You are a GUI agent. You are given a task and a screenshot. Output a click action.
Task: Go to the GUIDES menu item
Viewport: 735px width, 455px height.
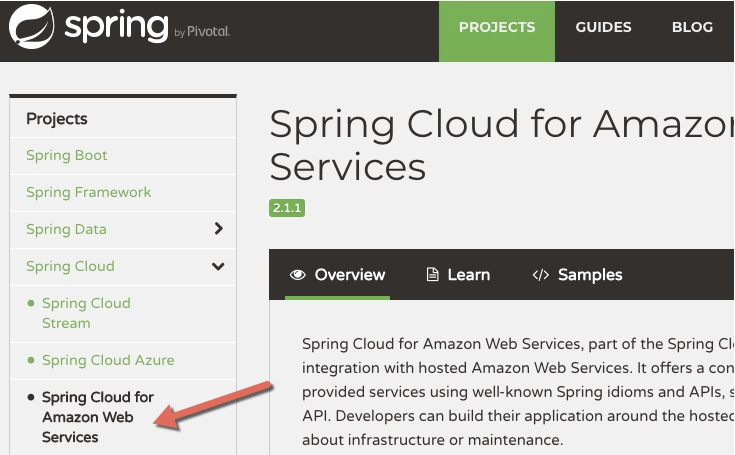(x=603, y=28)
